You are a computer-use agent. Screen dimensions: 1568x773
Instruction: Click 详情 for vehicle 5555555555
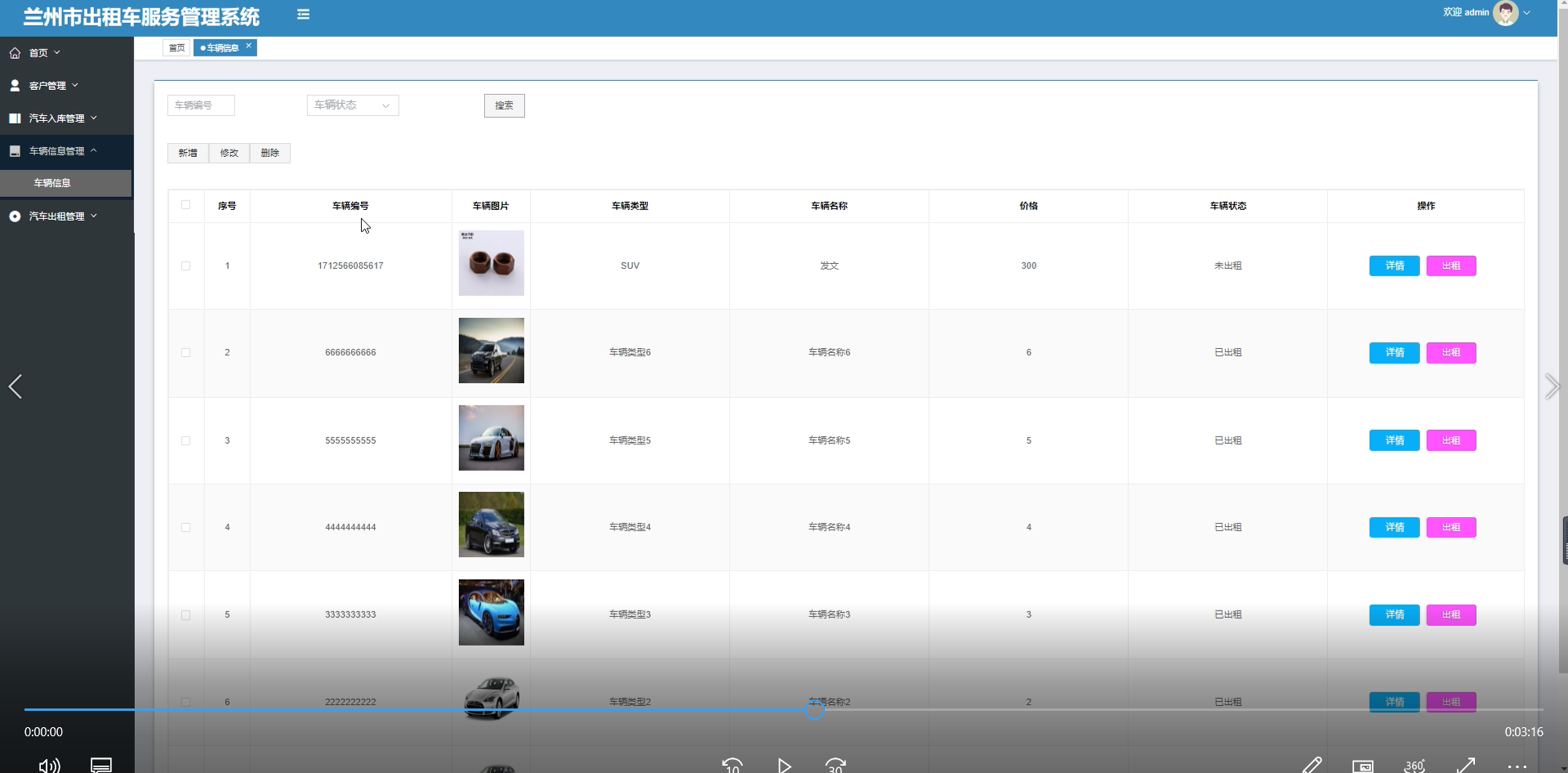click(x=1395, y=440)
